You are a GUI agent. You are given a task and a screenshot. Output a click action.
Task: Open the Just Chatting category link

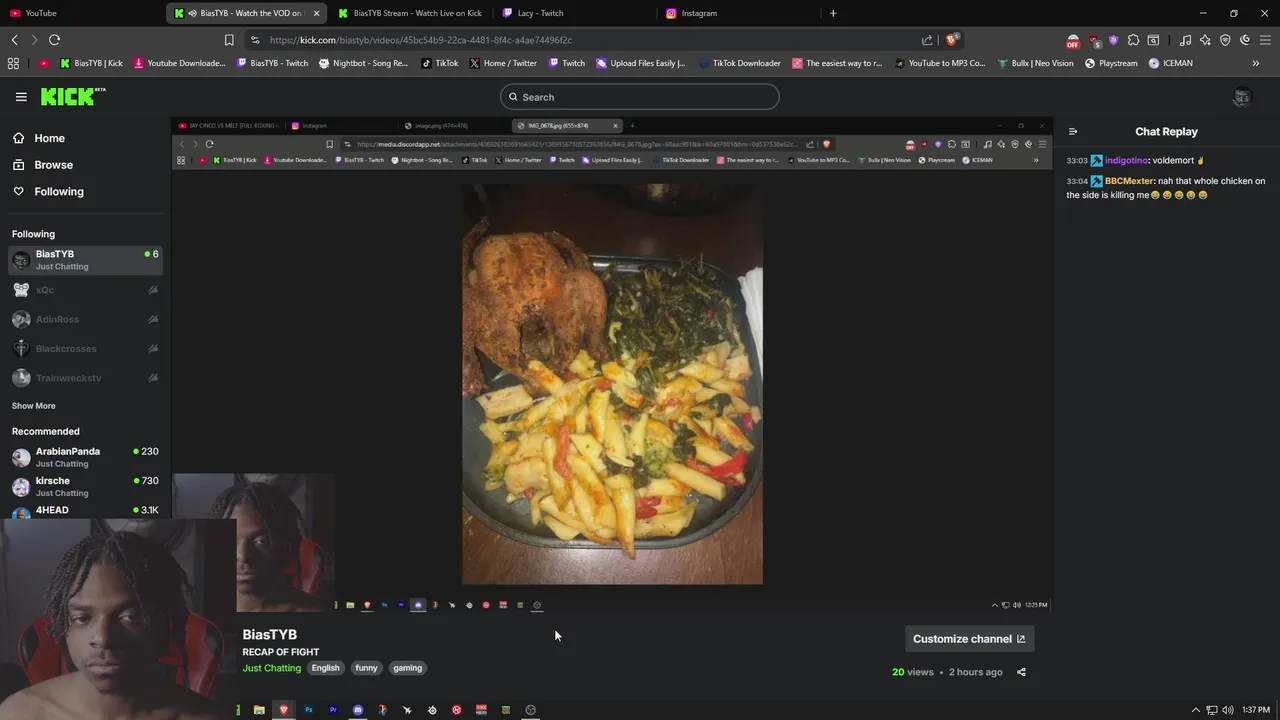pos(271,668)
